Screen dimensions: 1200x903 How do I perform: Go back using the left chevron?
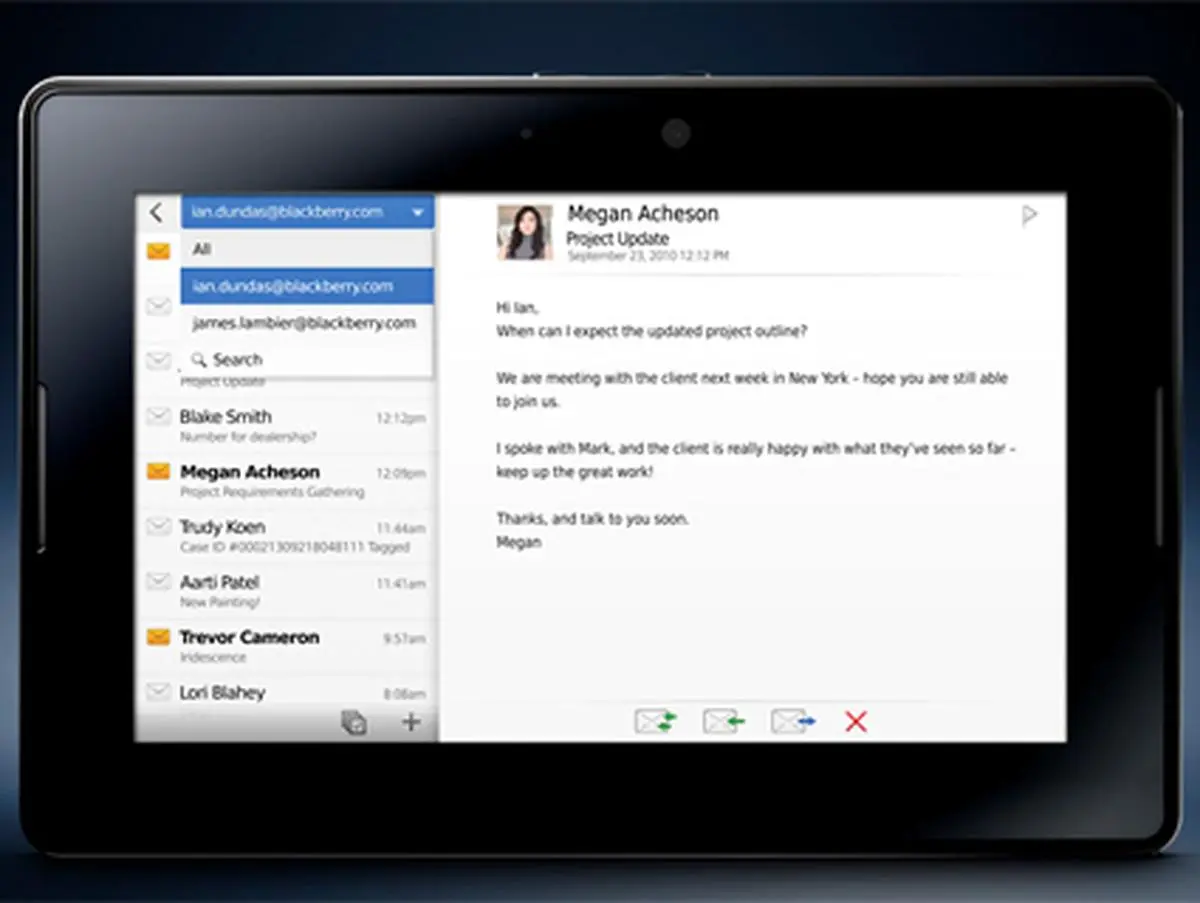156,212
